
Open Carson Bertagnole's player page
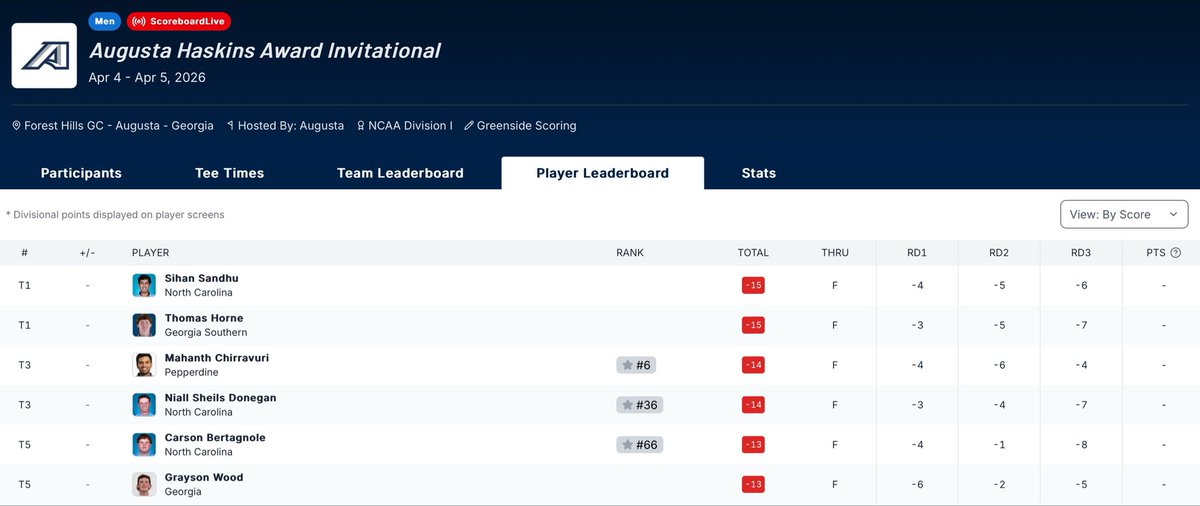coord(215,438)
